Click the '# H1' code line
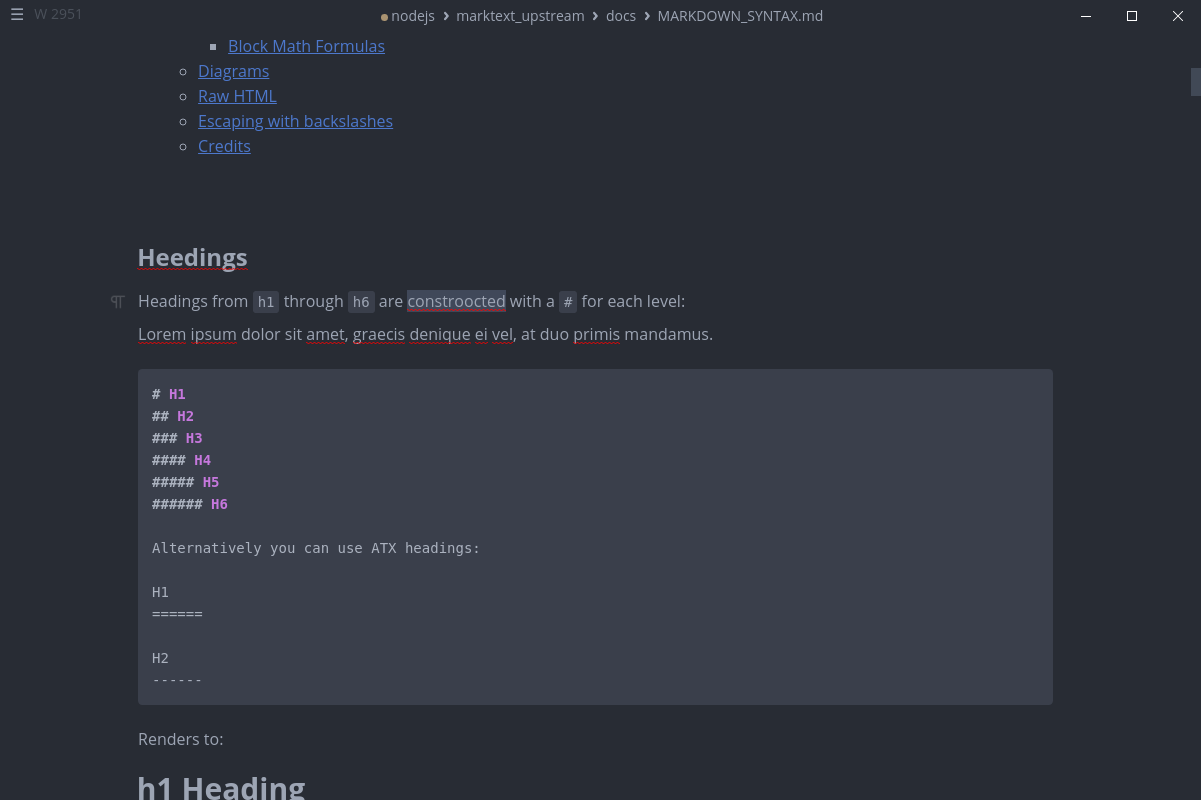This screenshot has width=1201, height=800. pos(169,394)
